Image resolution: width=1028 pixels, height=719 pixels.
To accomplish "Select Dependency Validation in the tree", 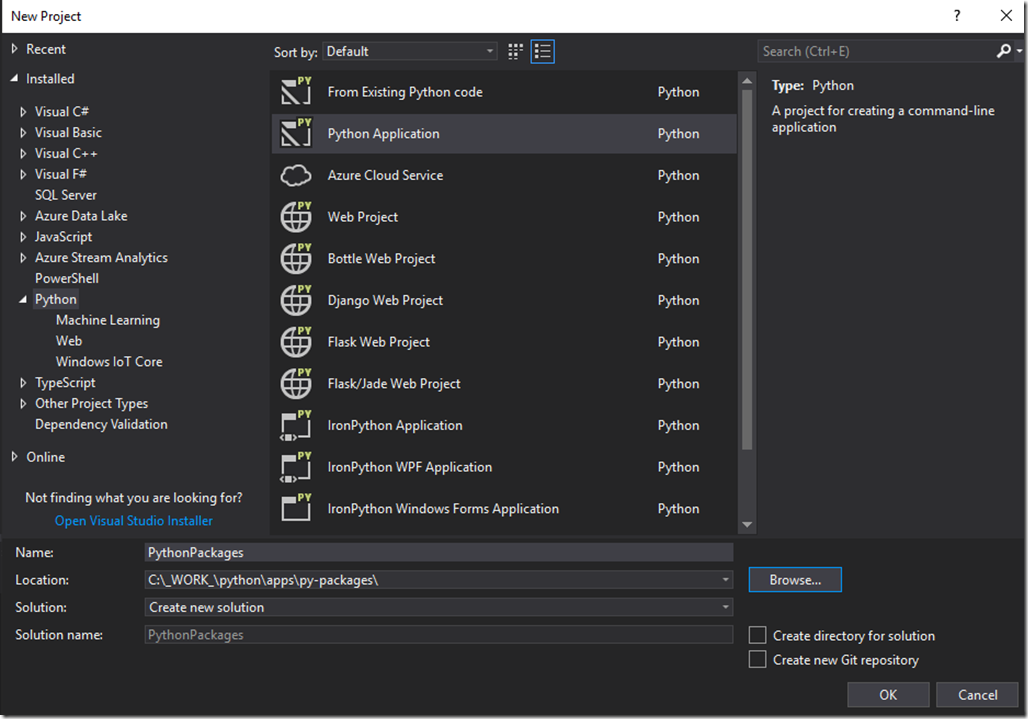I will pos(101,424).
